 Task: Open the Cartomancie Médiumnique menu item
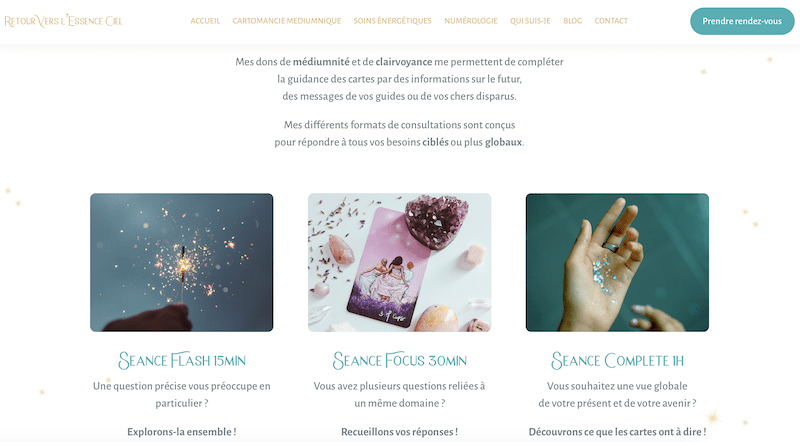click(x=287, y=21)
